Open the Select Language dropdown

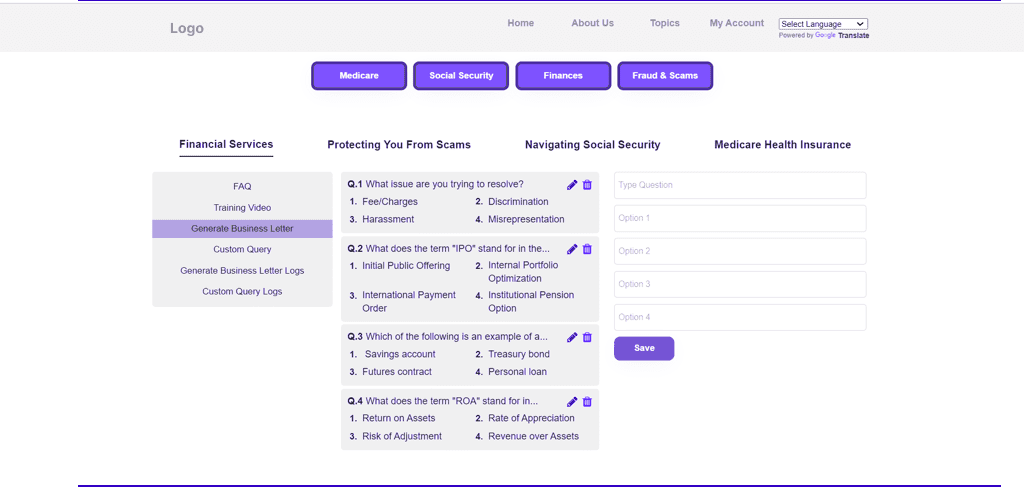point(823,24)
